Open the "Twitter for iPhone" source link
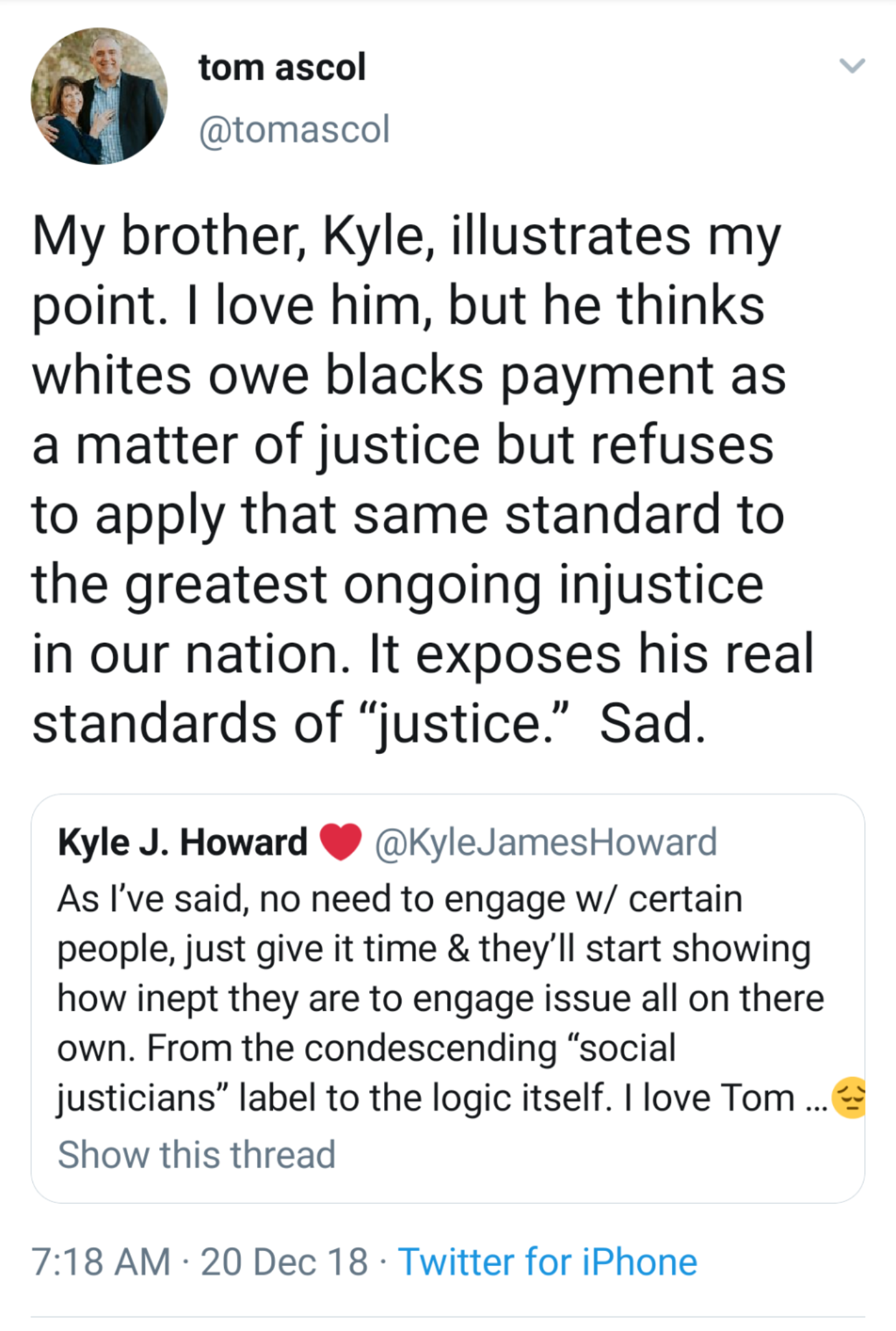Screen dimensions: 896x1331 tap(547, 1261)
